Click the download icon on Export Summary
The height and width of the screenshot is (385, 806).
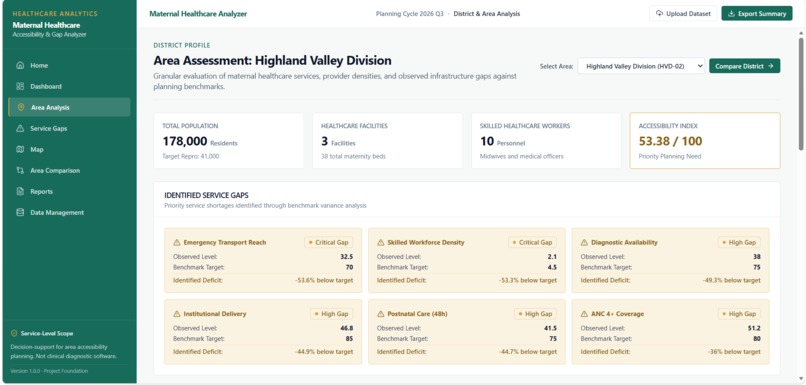[x=731, y=14]
